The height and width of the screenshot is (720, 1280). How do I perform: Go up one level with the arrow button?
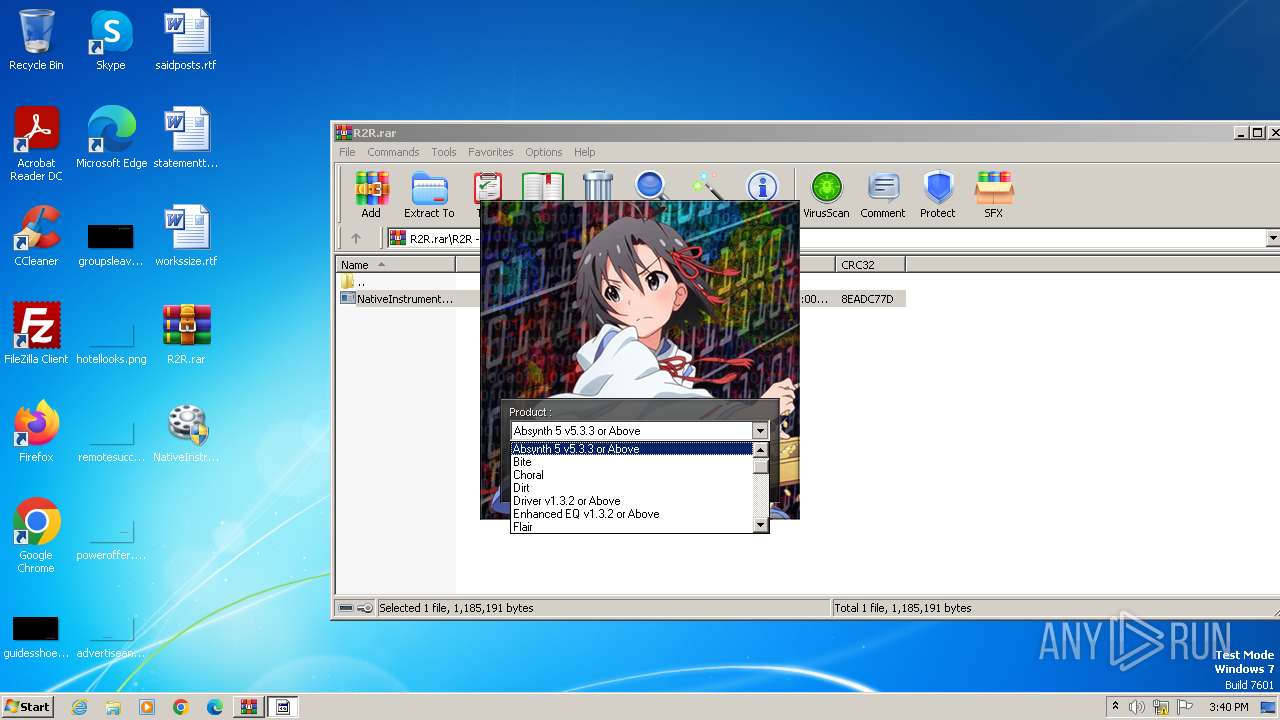(356, 238)
